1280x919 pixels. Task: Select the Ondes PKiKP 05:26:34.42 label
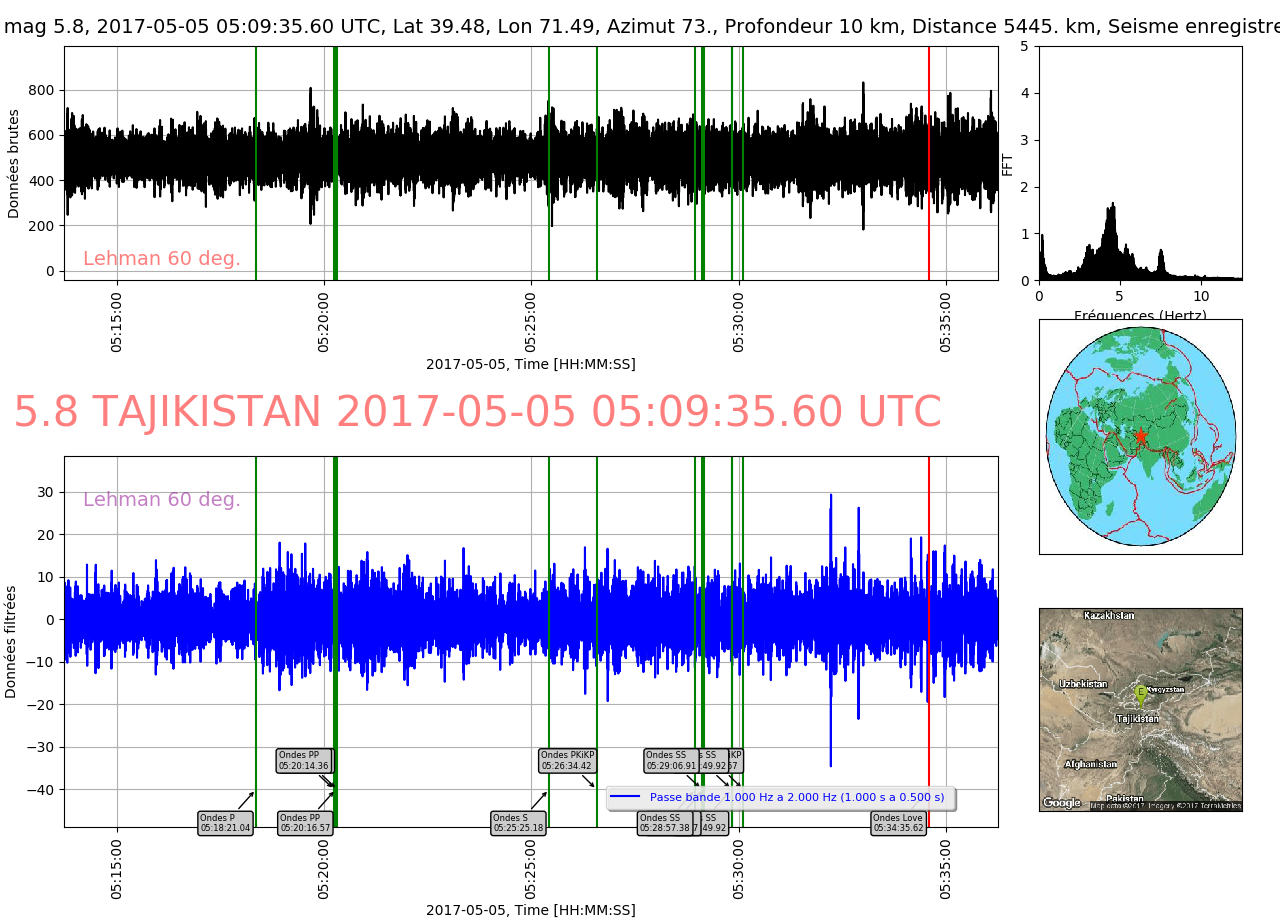(x=567, y=761)
